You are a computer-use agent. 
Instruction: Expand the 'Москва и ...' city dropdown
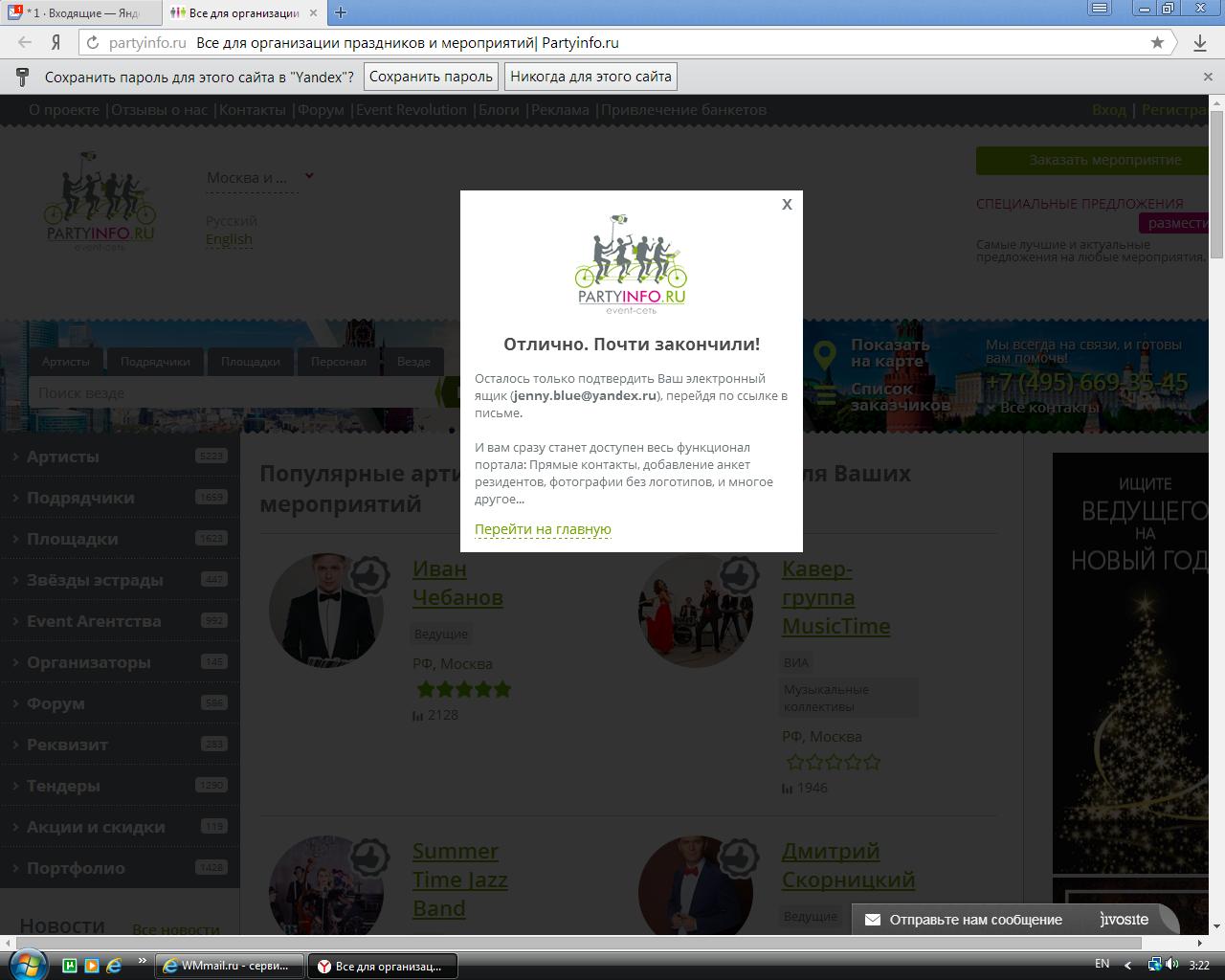(x=260, y=177)
